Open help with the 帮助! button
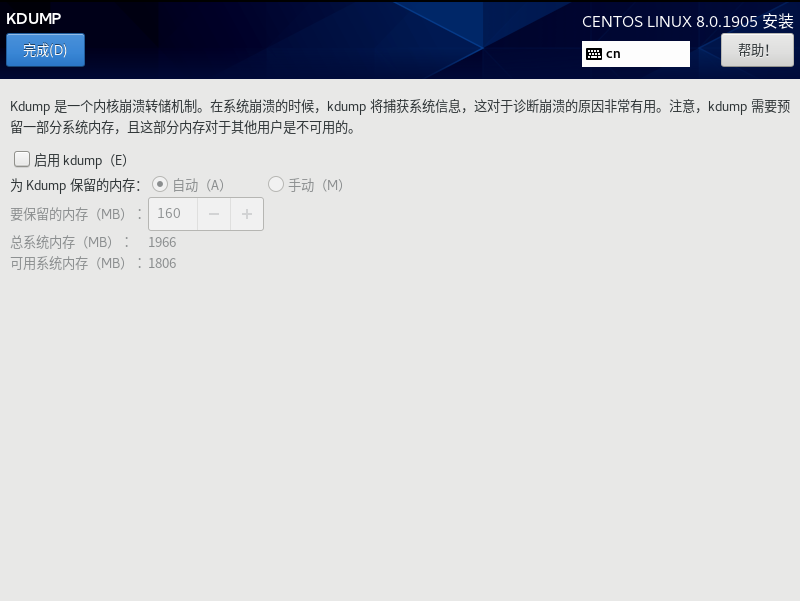 point(757,50)
